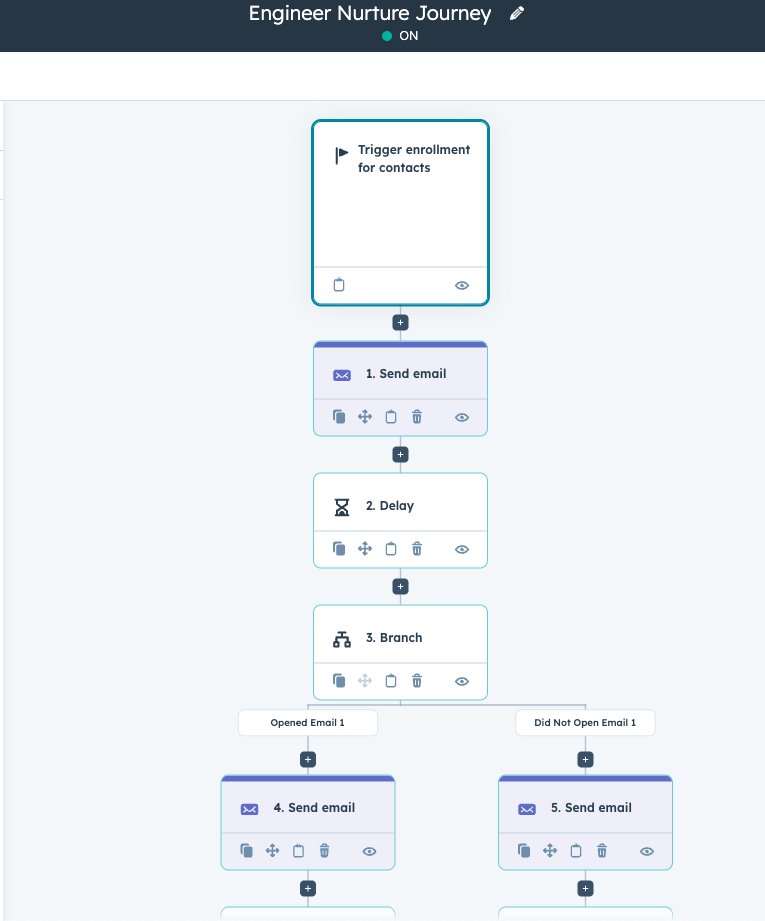Click the "Did Not Open Email 1" branch label
Screen dimensions: 765x921
pos(585,722)
